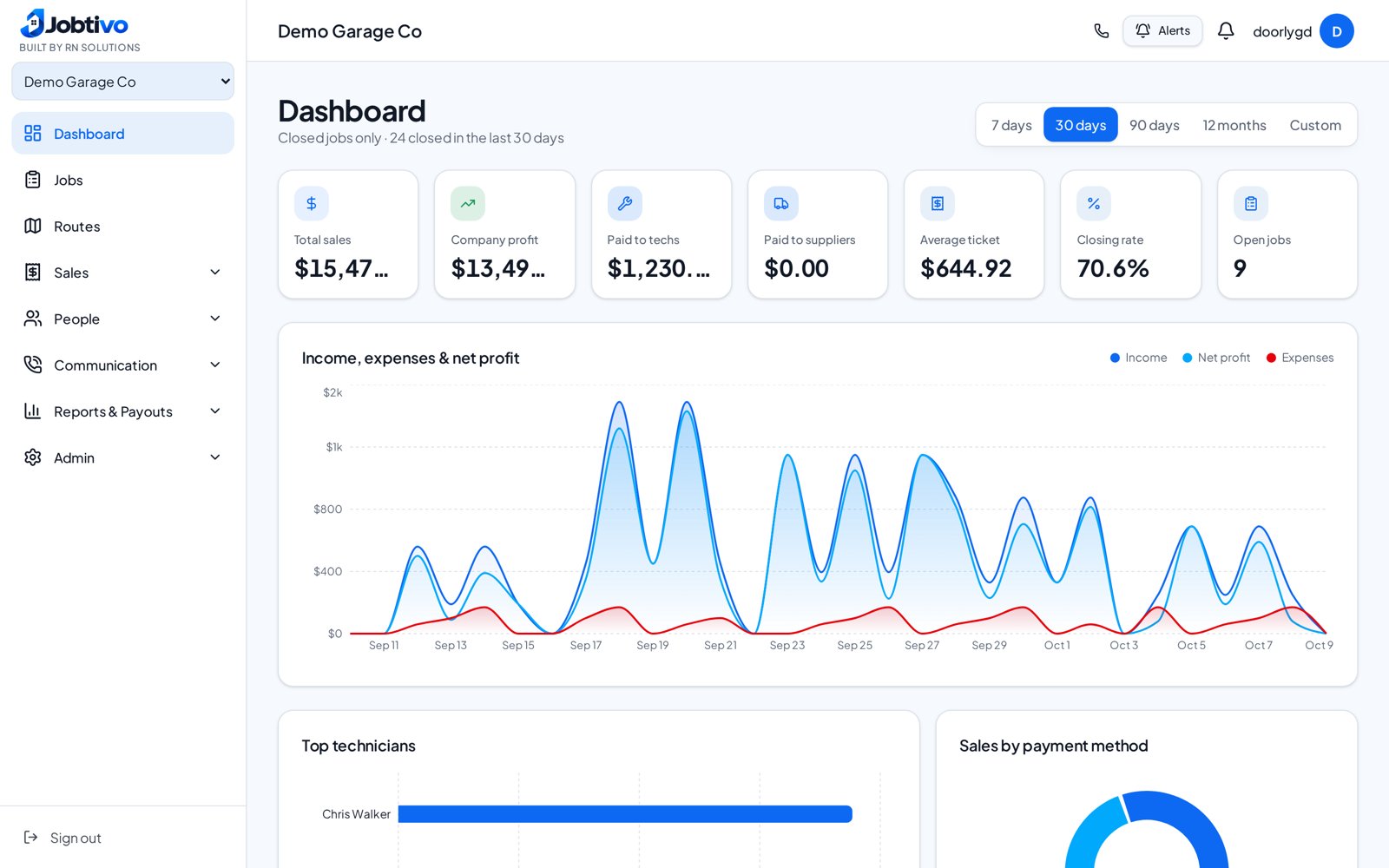Click the $644.92 average ticket value
The height and width of the screenshot is (868, 1389).
966,269
